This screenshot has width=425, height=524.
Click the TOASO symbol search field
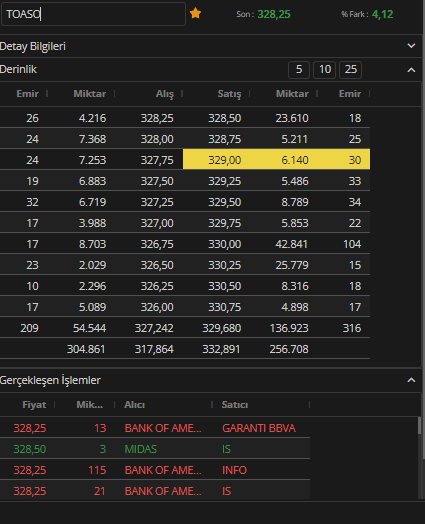(x=93, y=14)
